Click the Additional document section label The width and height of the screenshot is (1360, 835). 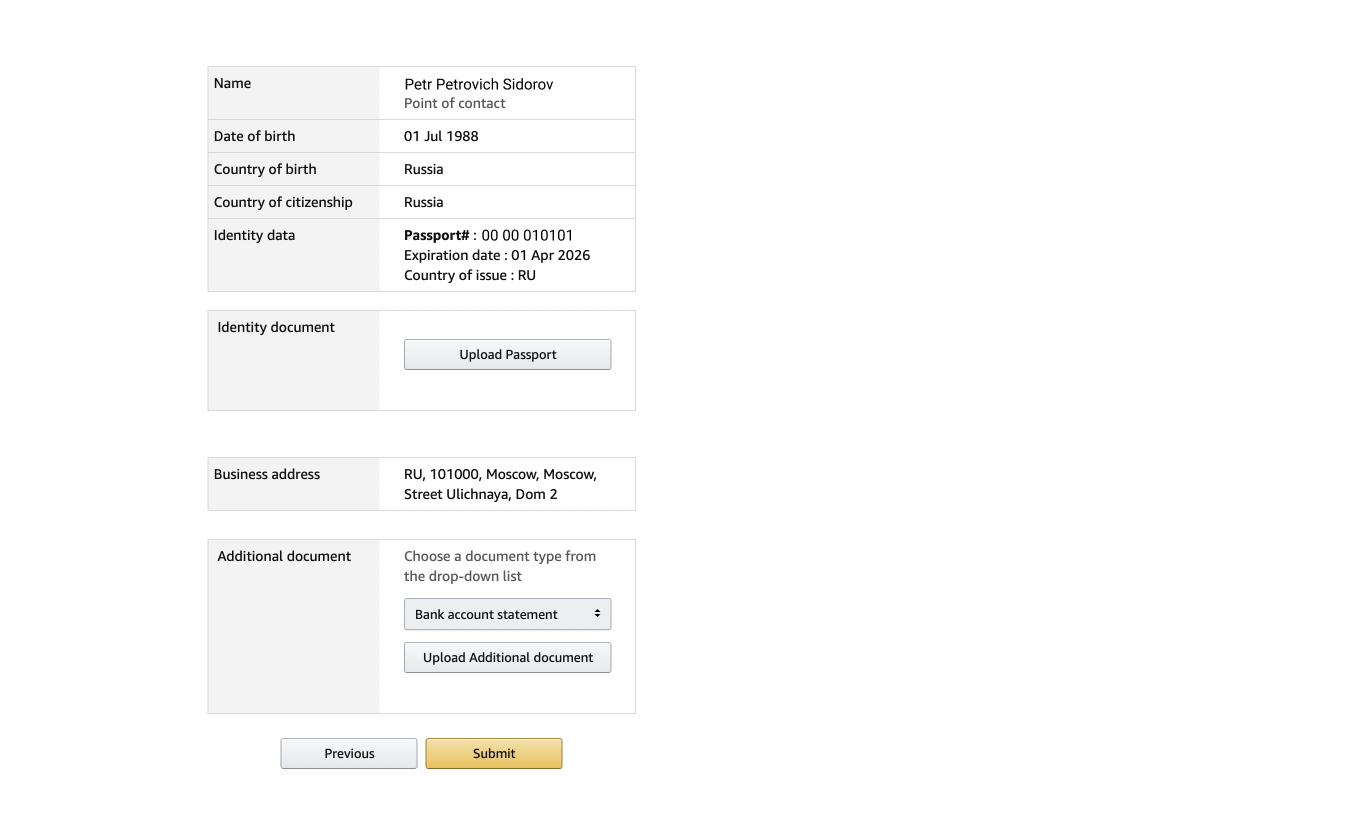(283, 556)
